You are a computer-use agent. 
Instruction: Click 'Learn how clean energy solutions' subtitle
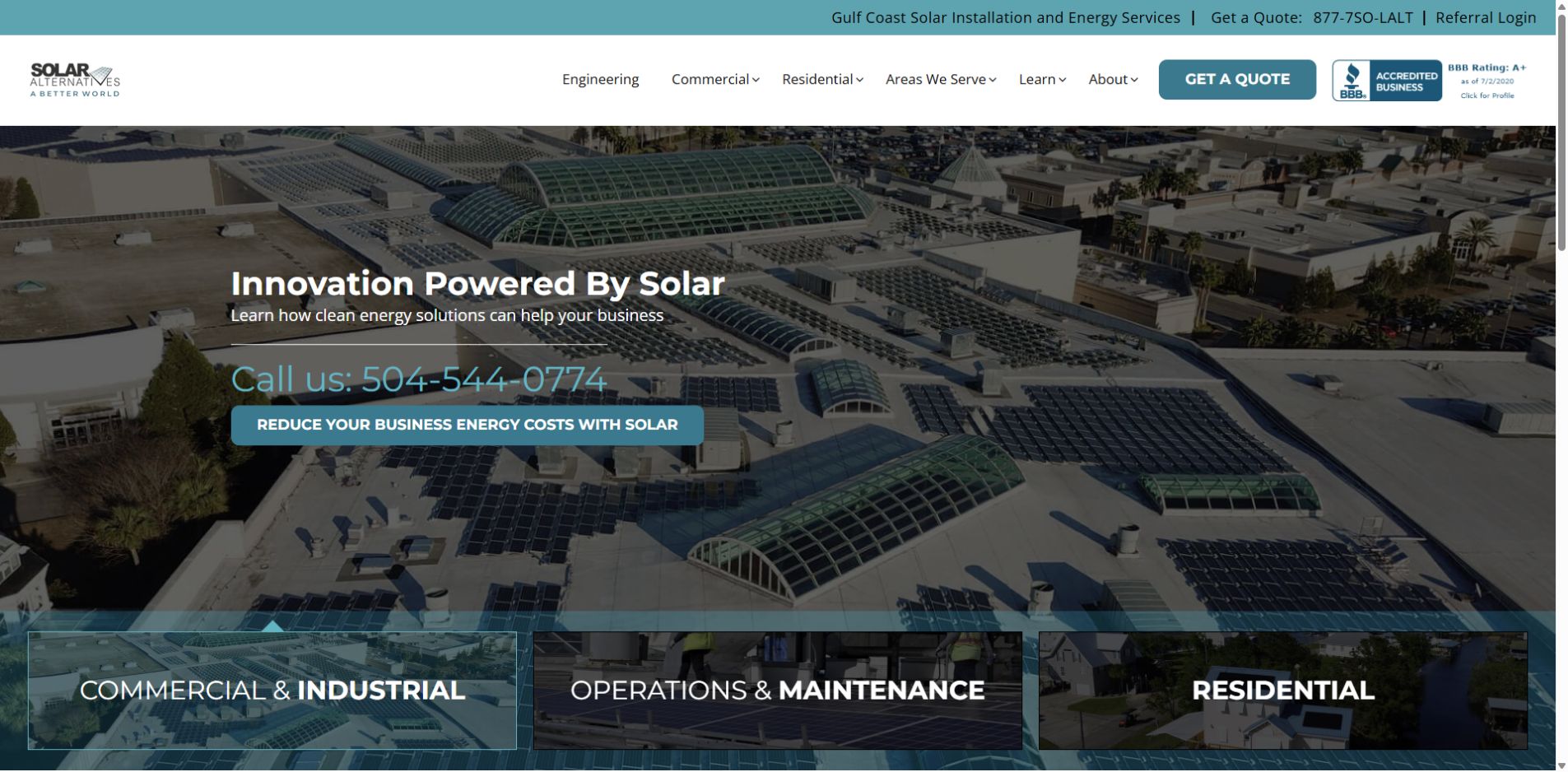(x=447, y=315)
